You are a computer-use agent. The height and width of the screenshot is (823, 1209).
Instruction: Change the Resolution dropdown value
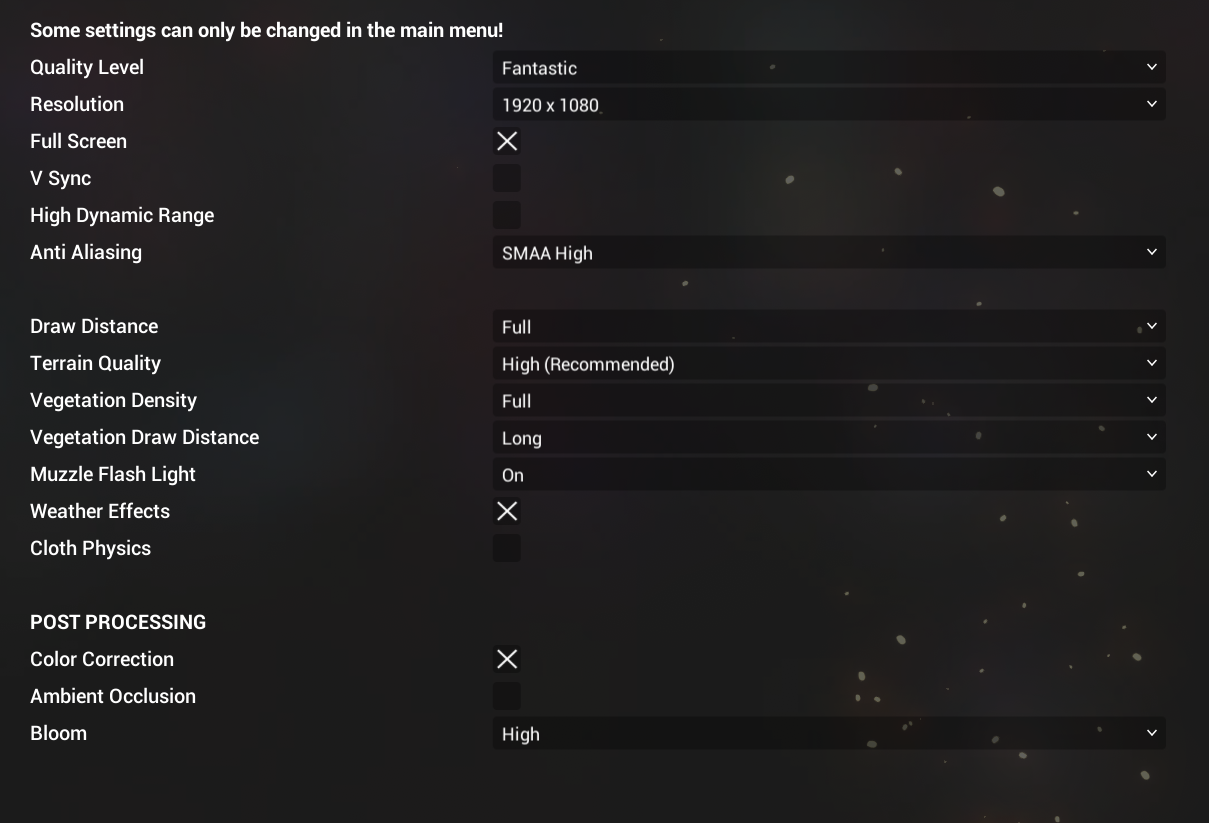[828, 105]
